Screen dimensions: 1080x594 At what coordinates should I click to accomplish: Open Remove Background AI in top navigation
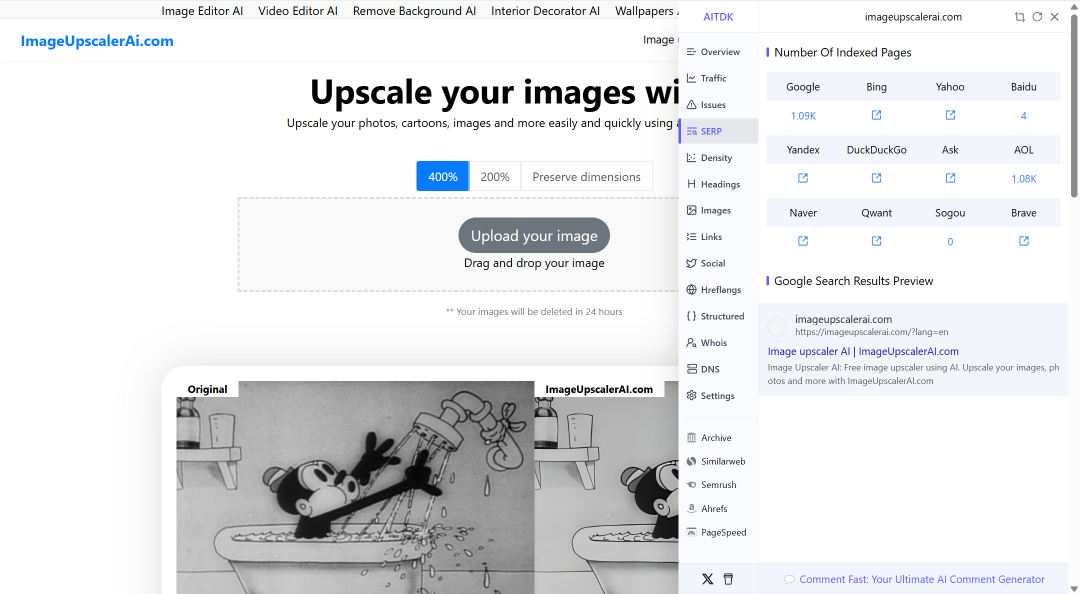[x=414, y=11]
